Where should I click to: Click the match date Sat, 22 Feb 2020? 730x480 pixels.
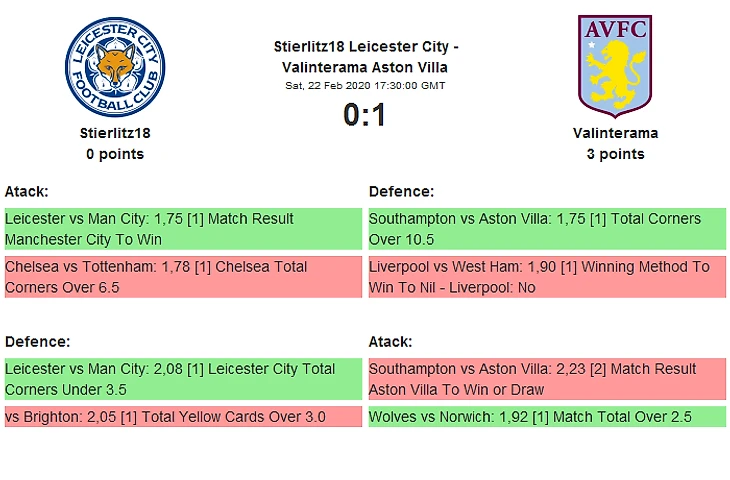click(x=365, y=85)
